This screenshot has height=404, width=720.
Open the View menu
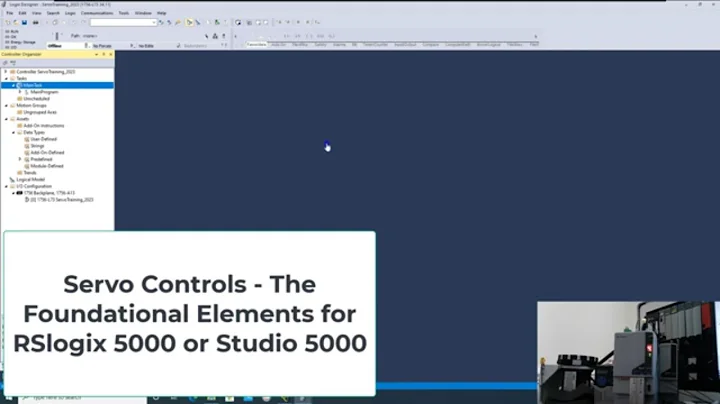(x=36, y=13)
